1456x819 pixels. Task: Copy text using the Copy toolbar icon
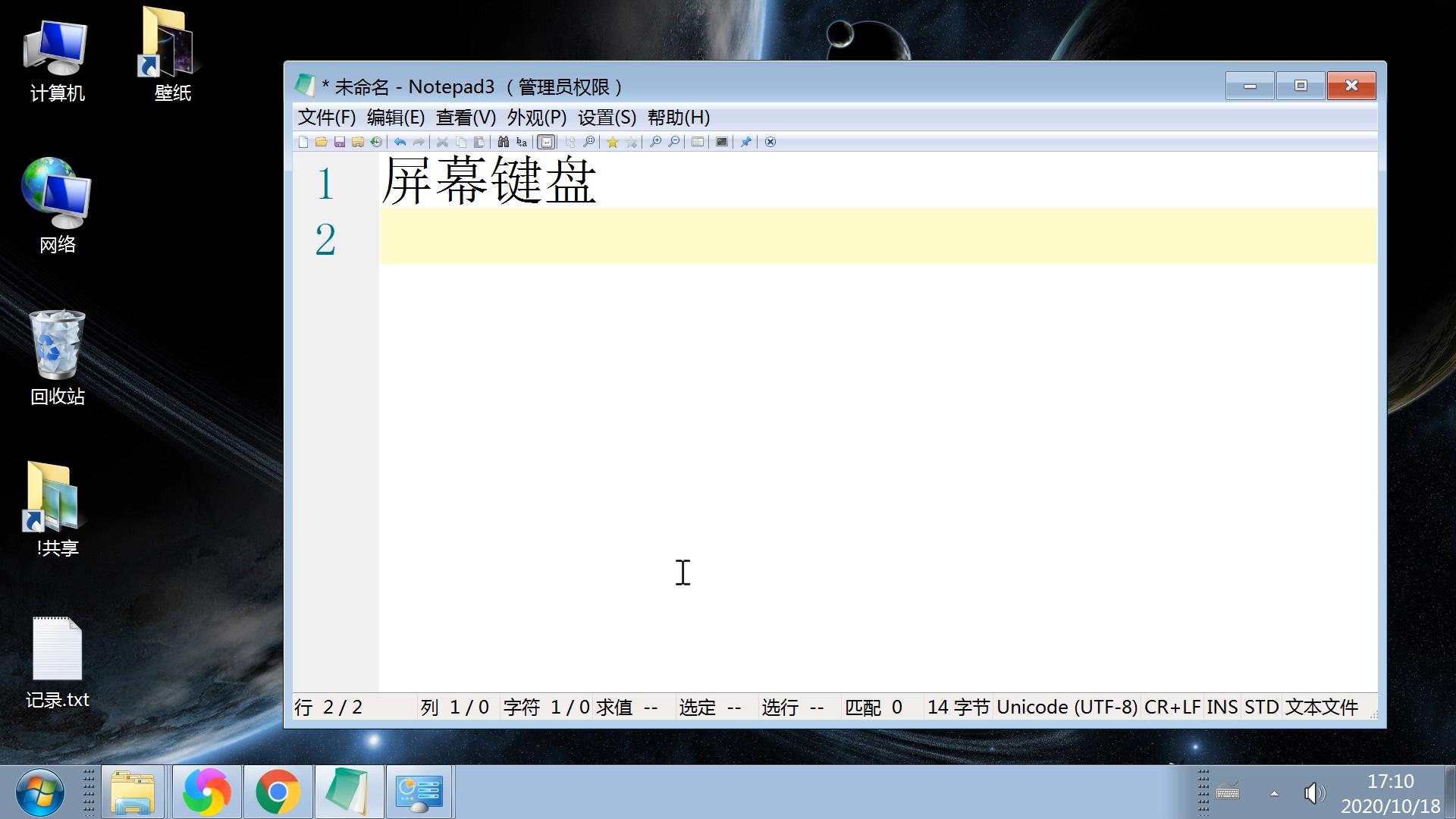tap(460, 142)
